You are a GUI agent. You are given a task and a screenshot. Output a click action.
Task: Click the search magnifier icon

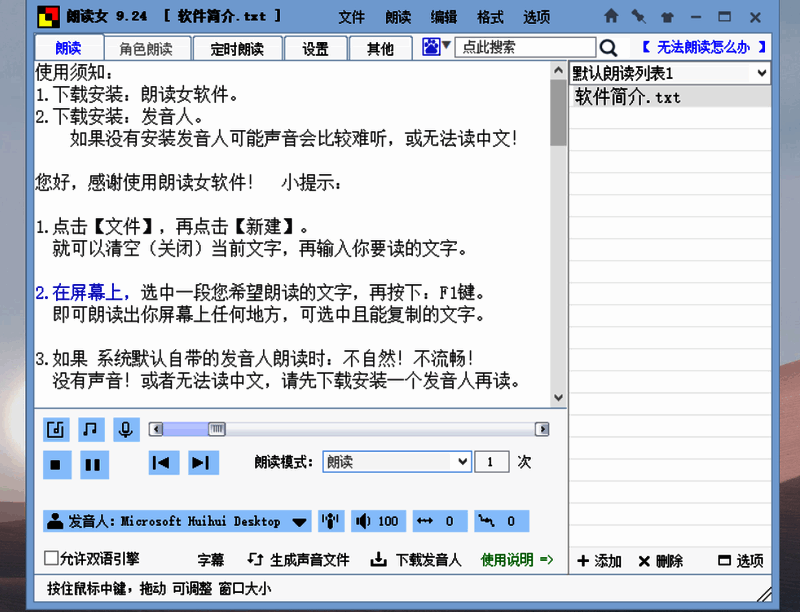point(610,46)
